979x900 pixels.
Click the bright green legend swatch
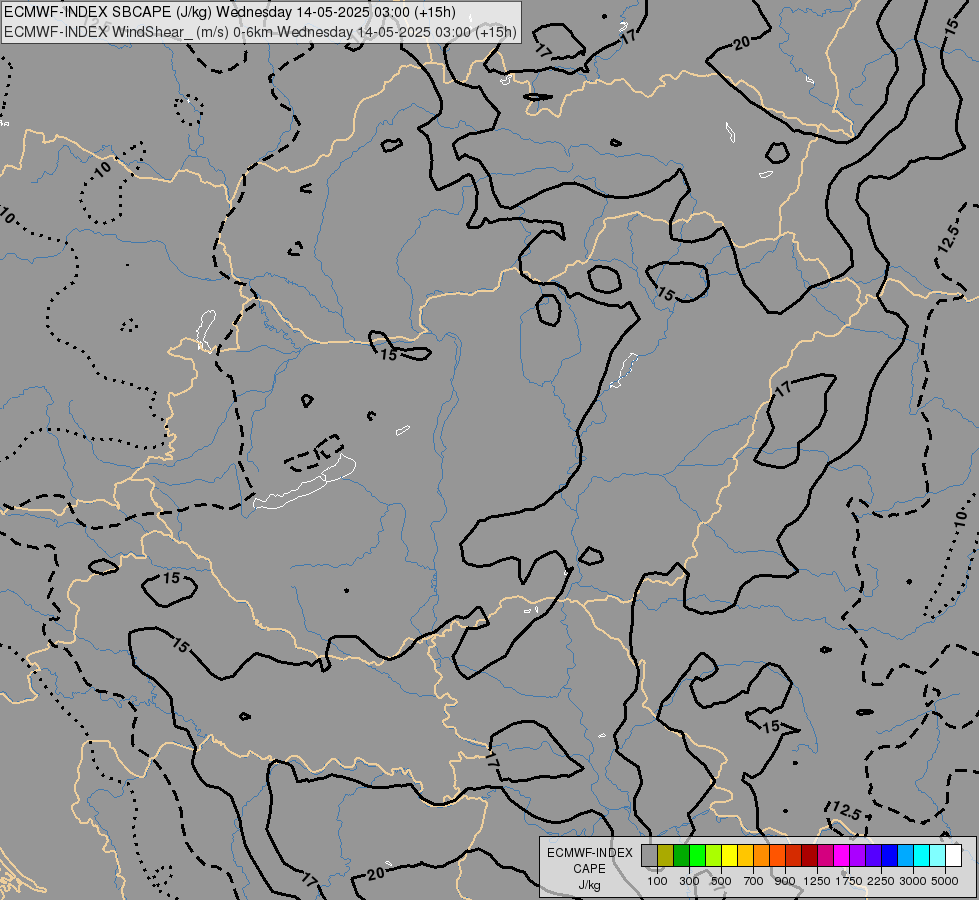(x=697, y=855)
